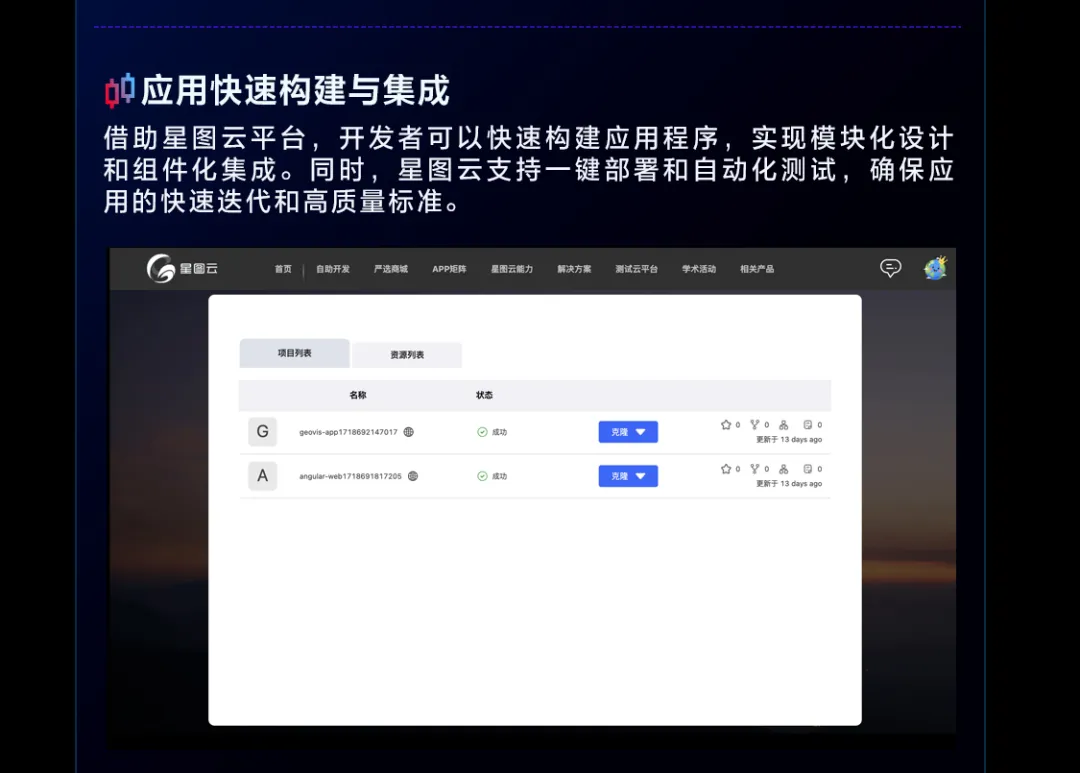Click the fork icon for angular-web project
The height and width of the screenshot is (773, 1080).
tap(755, 469)
